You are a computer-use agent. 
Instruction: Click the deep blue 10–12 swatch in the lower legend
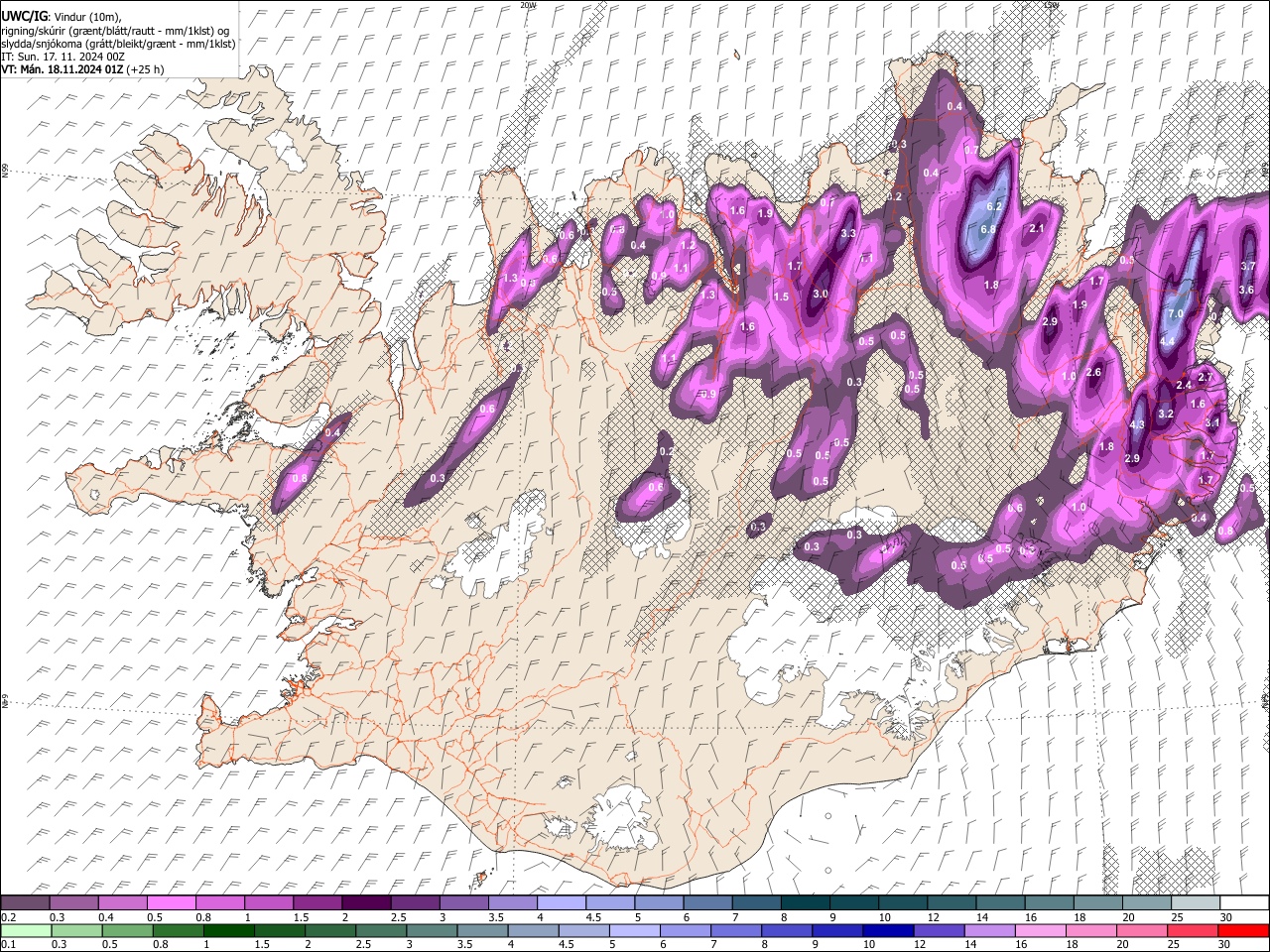click(x=888, y=930)
